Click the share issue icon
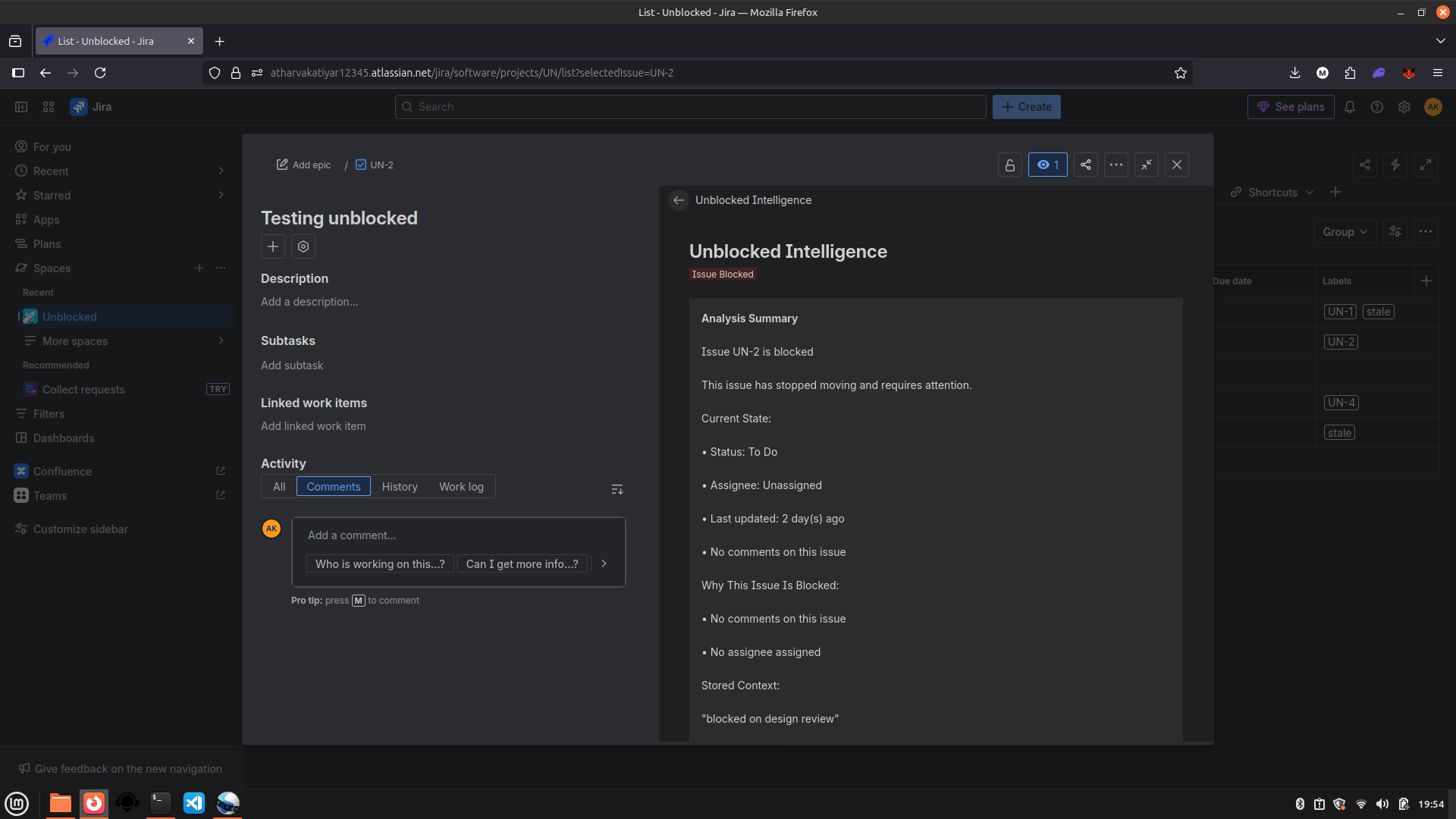This screenshot has width=1456, height=819. (x=1085, y=165)
